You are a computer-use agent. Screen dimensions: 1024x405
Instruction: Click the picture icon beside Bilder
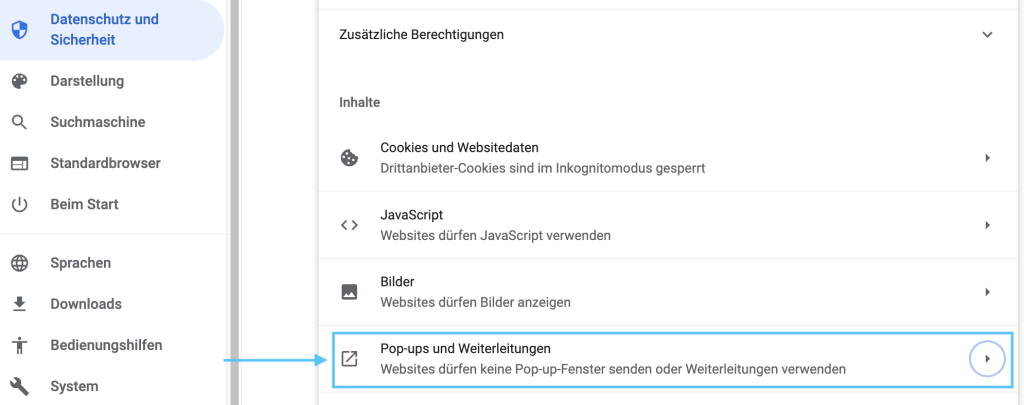point(349,292)
